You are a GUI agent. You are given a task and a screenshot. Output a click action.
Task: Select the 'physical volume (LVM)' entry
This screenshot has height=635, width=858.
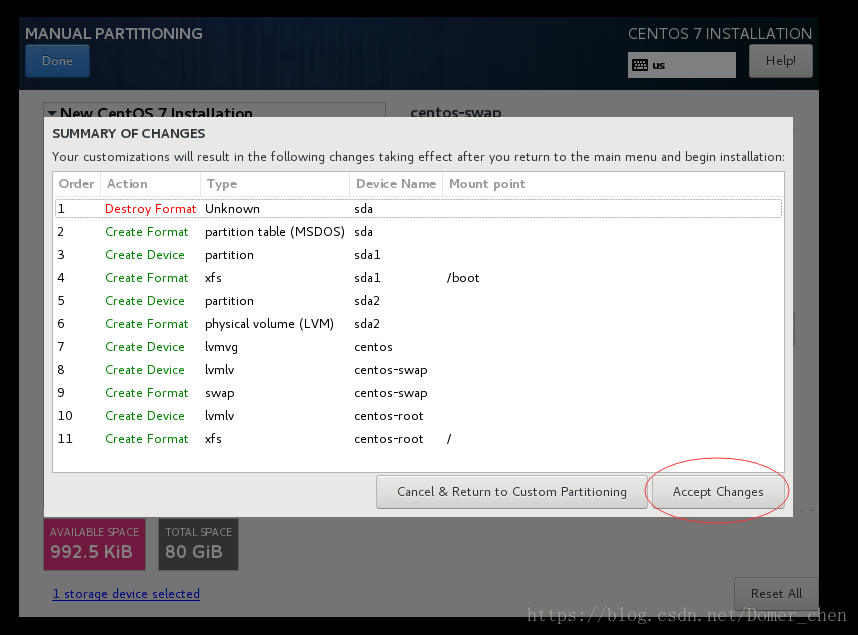pos(269,324)
